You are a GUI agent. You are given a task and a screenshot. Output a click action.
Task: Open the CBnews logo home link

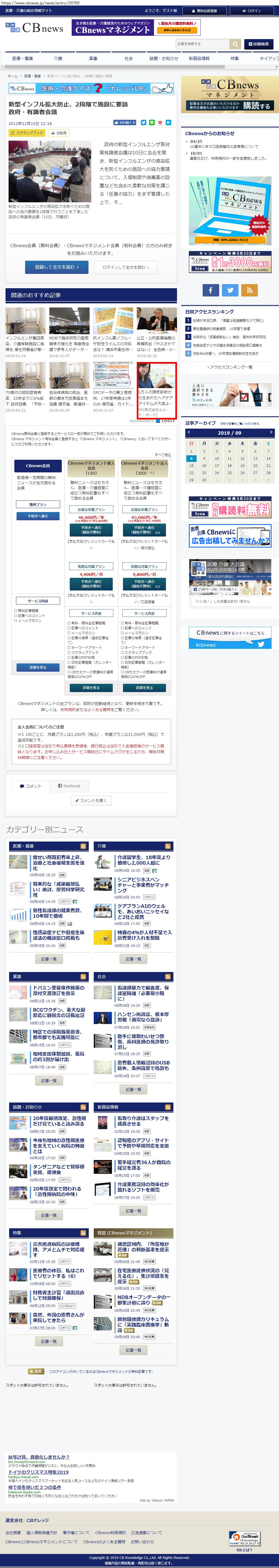tap(34, 28)
